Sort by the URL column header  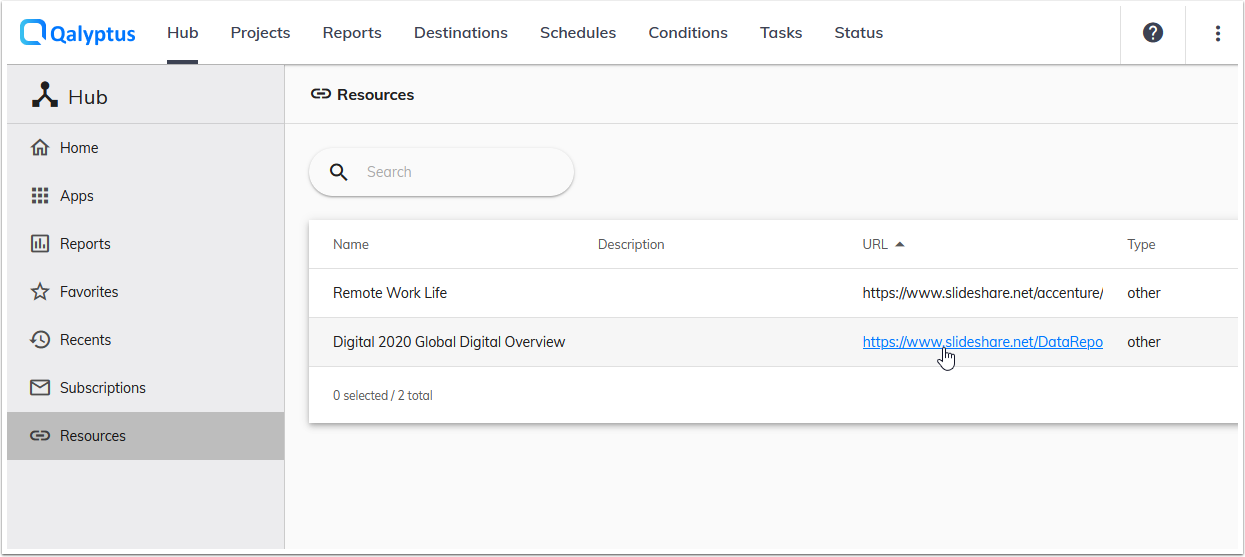click(x=875, y=244)
